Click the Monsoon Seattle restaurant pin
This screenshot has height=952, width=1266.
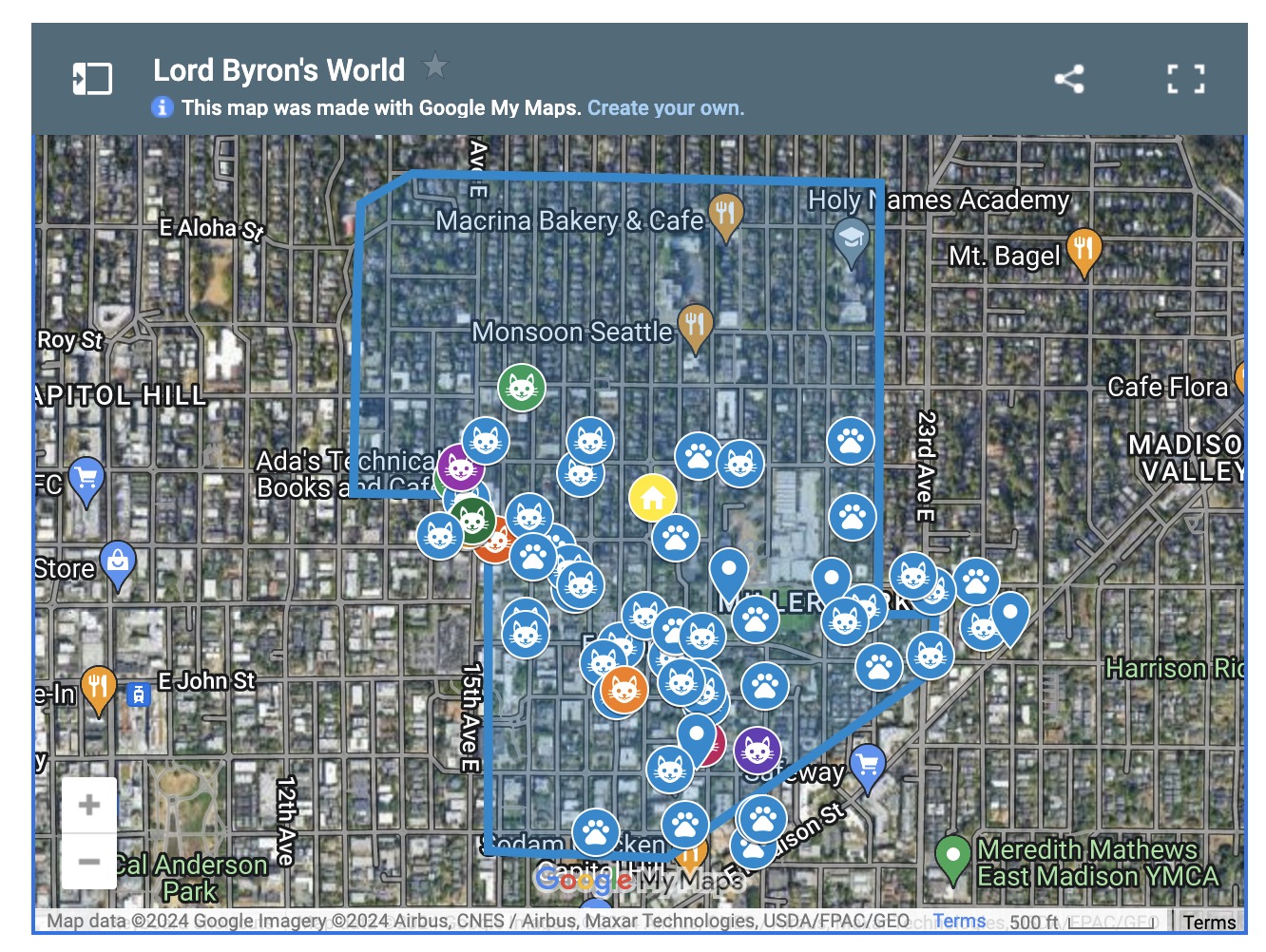(695, 324)
